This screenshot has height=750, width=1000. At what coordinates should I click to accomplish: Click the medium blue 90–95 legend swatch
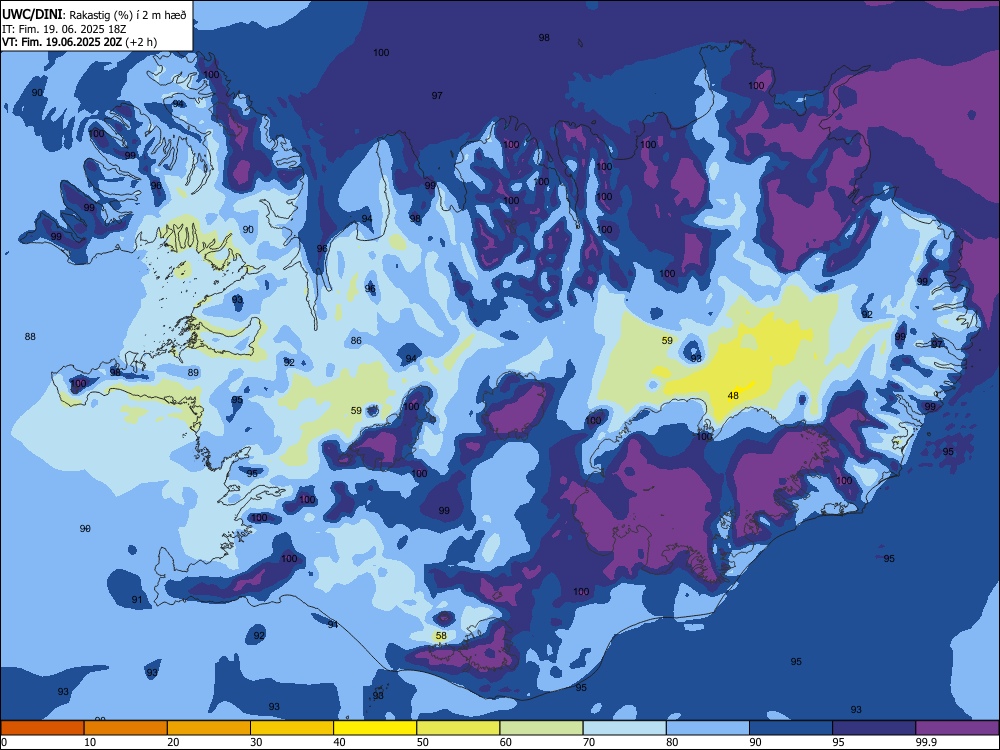(x=791, y=728)
